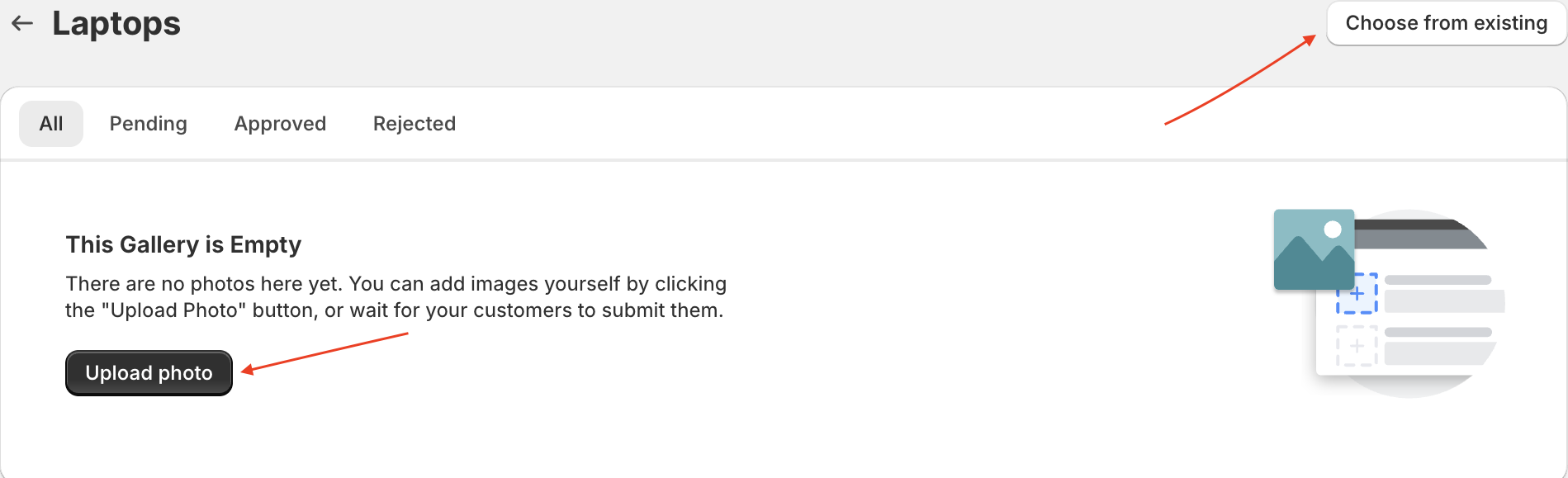Click gray text lines beside gray plus

(x=1438, y=346)
